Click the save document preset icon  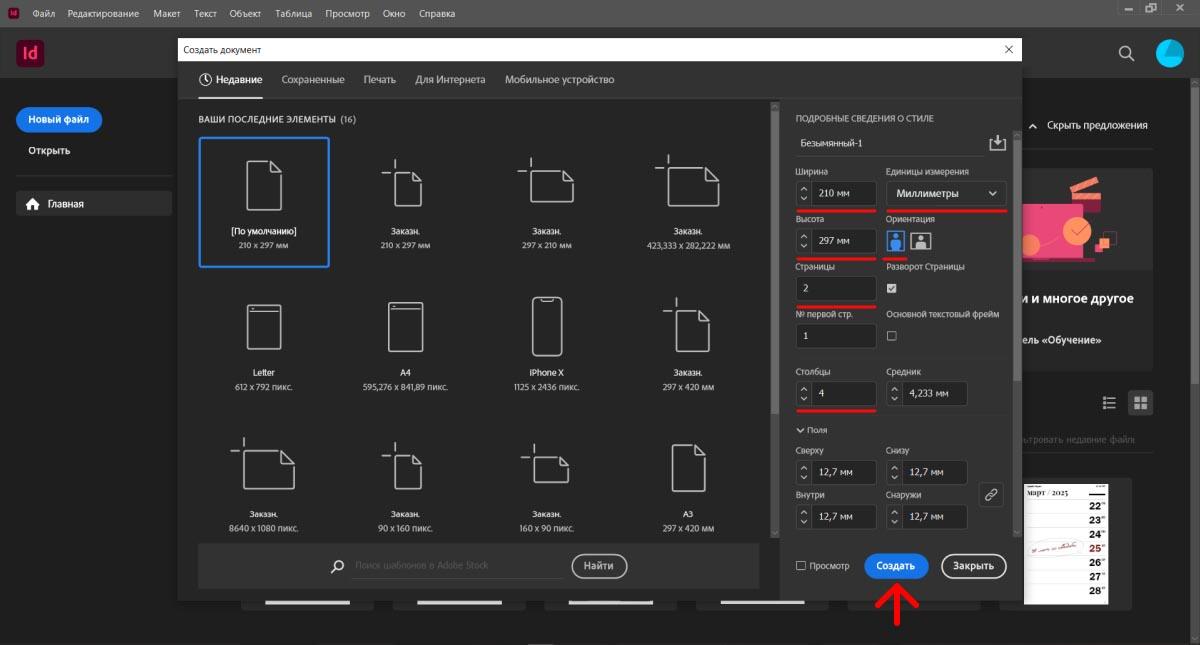coord(997,142)
